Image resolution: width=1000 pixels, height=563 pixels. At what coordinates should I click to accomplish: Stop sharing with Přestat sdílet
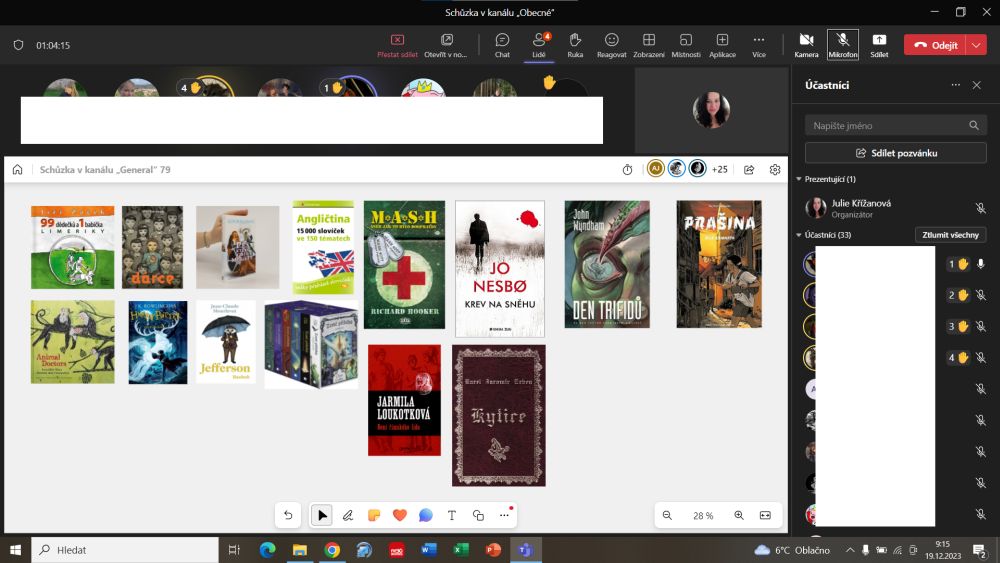[x=397, y=45]
